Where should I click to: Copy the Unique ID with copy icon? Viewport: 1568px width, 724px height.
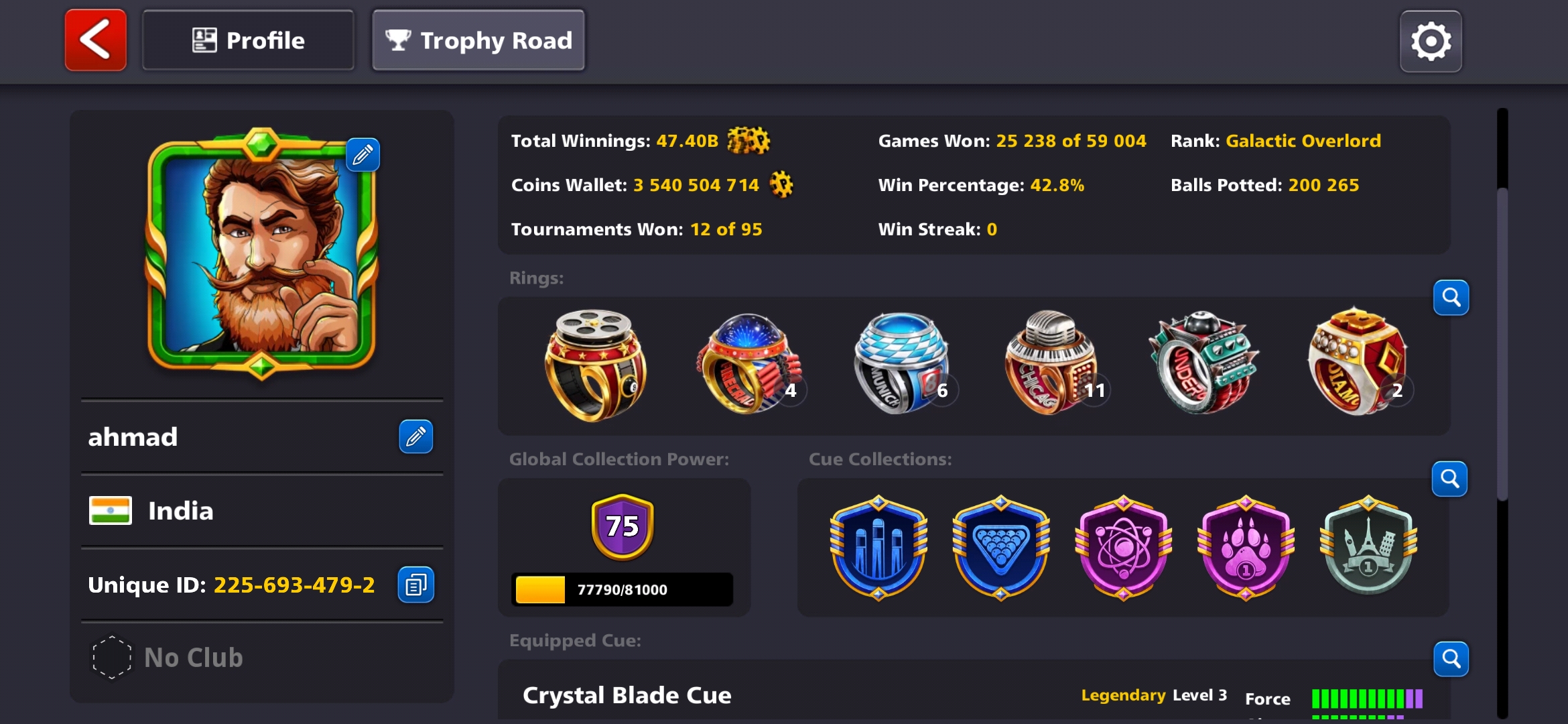click(415, 585)
